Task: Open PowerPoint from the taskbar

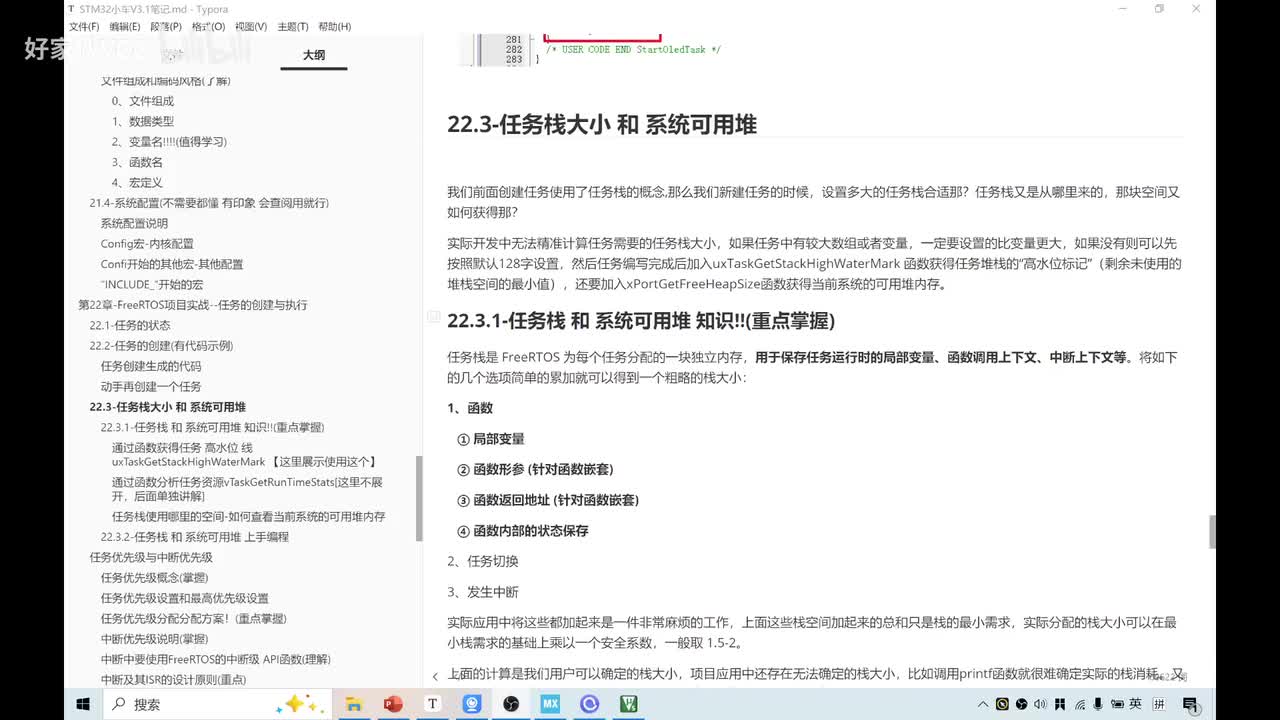Action: pos(393,704)
